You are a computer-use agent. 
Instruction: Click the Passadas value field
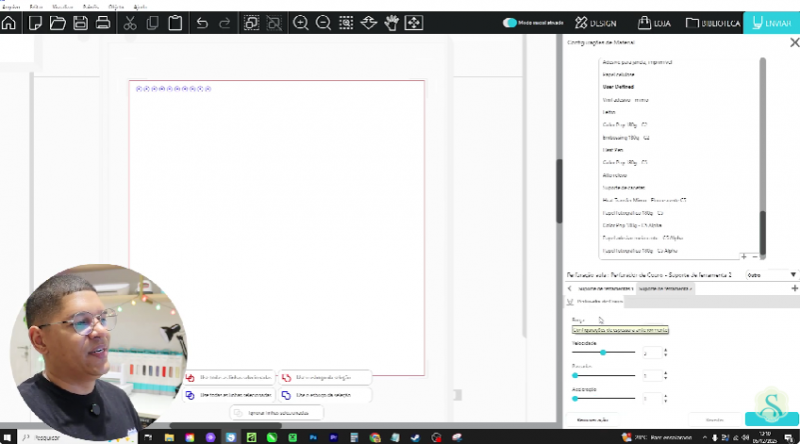pos(652,376)
